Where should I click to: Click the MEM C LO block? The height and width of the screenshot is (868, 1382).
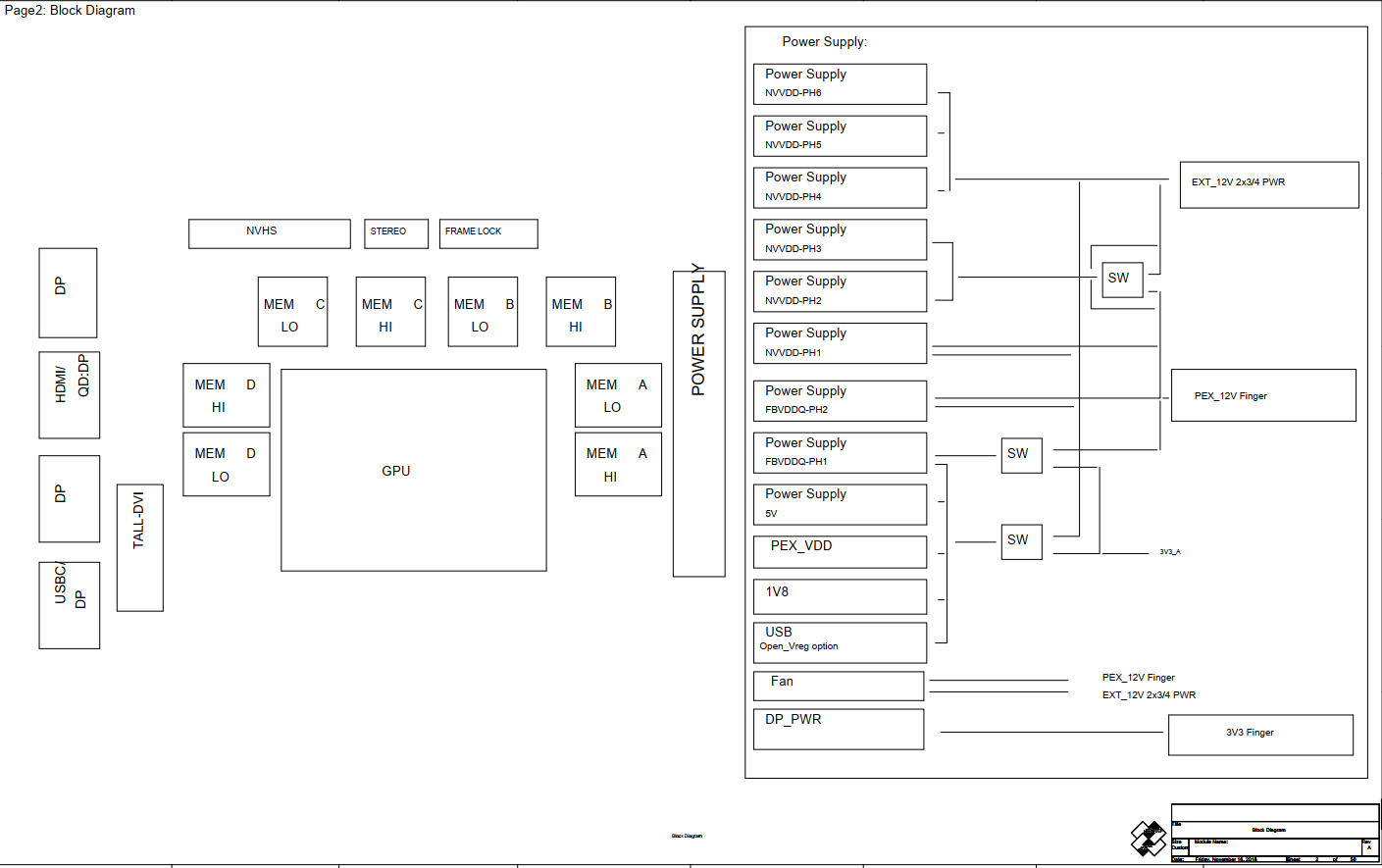(x=292, y=312)
